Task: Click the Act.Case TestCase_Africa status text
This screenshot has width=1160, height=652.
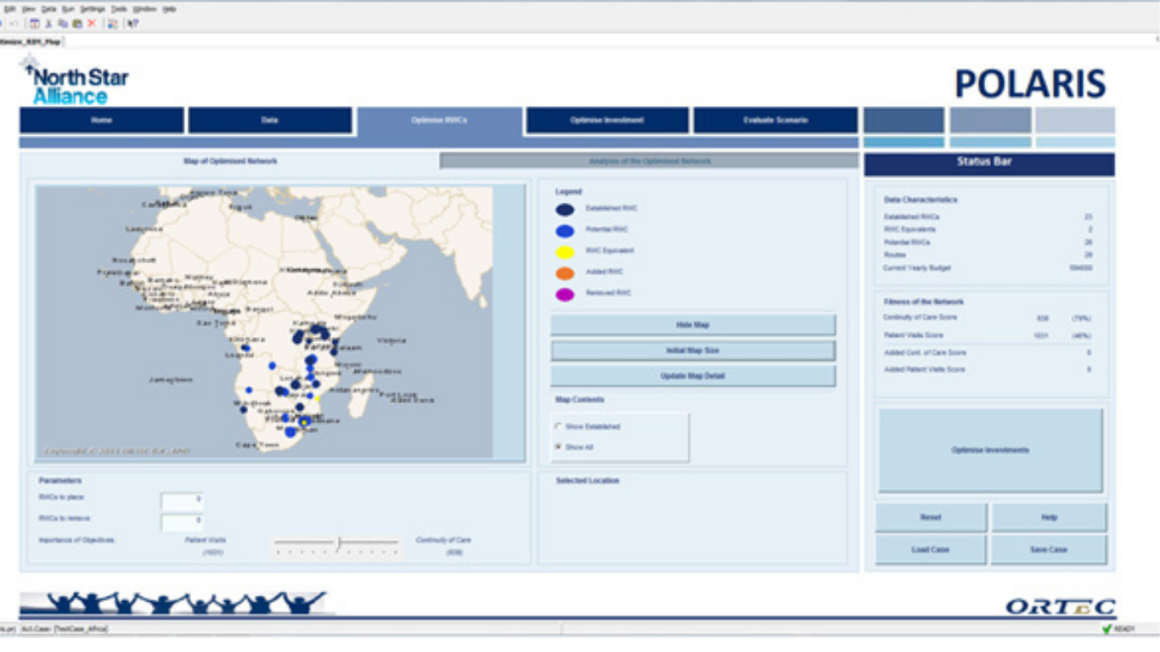Action: click(x=64, y=629)
